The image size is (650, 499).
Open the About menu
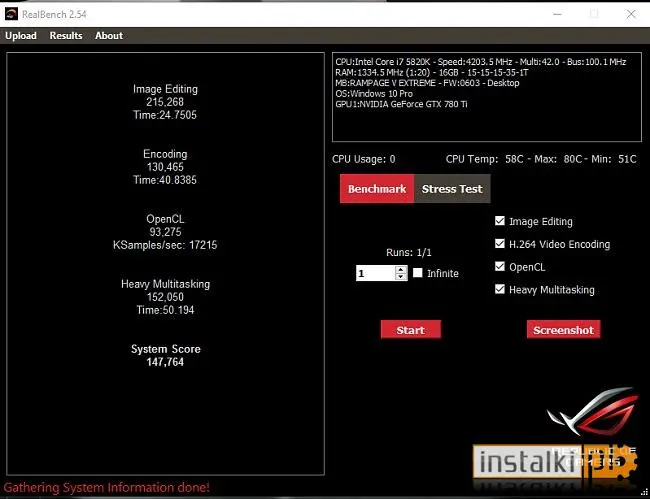109,36
